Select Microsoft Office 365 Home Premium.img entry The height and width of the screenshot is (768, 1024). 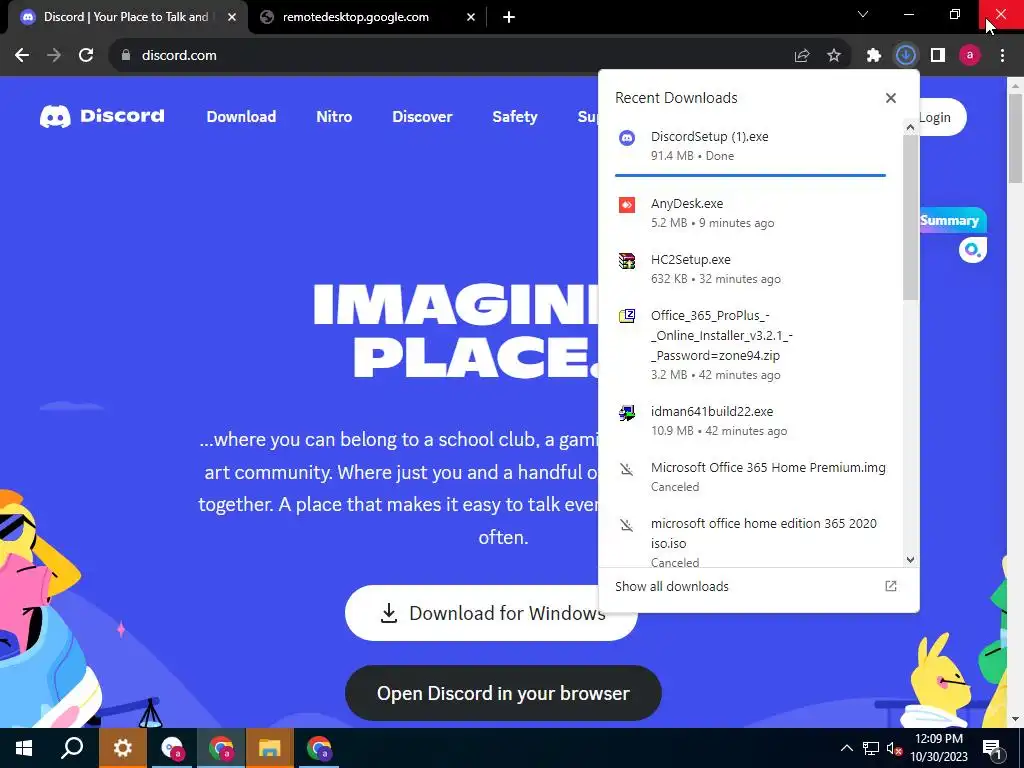click(x=750, y=477)
